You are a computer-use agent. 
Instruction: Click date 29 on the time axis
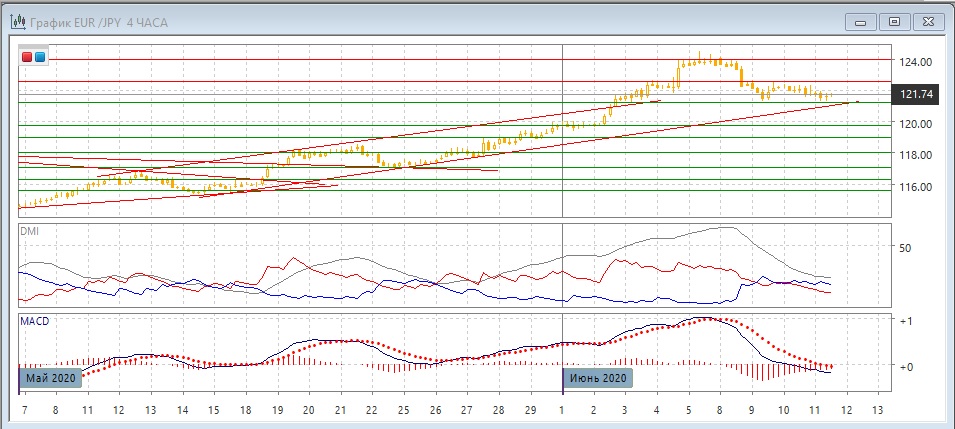tap(530, 411)
